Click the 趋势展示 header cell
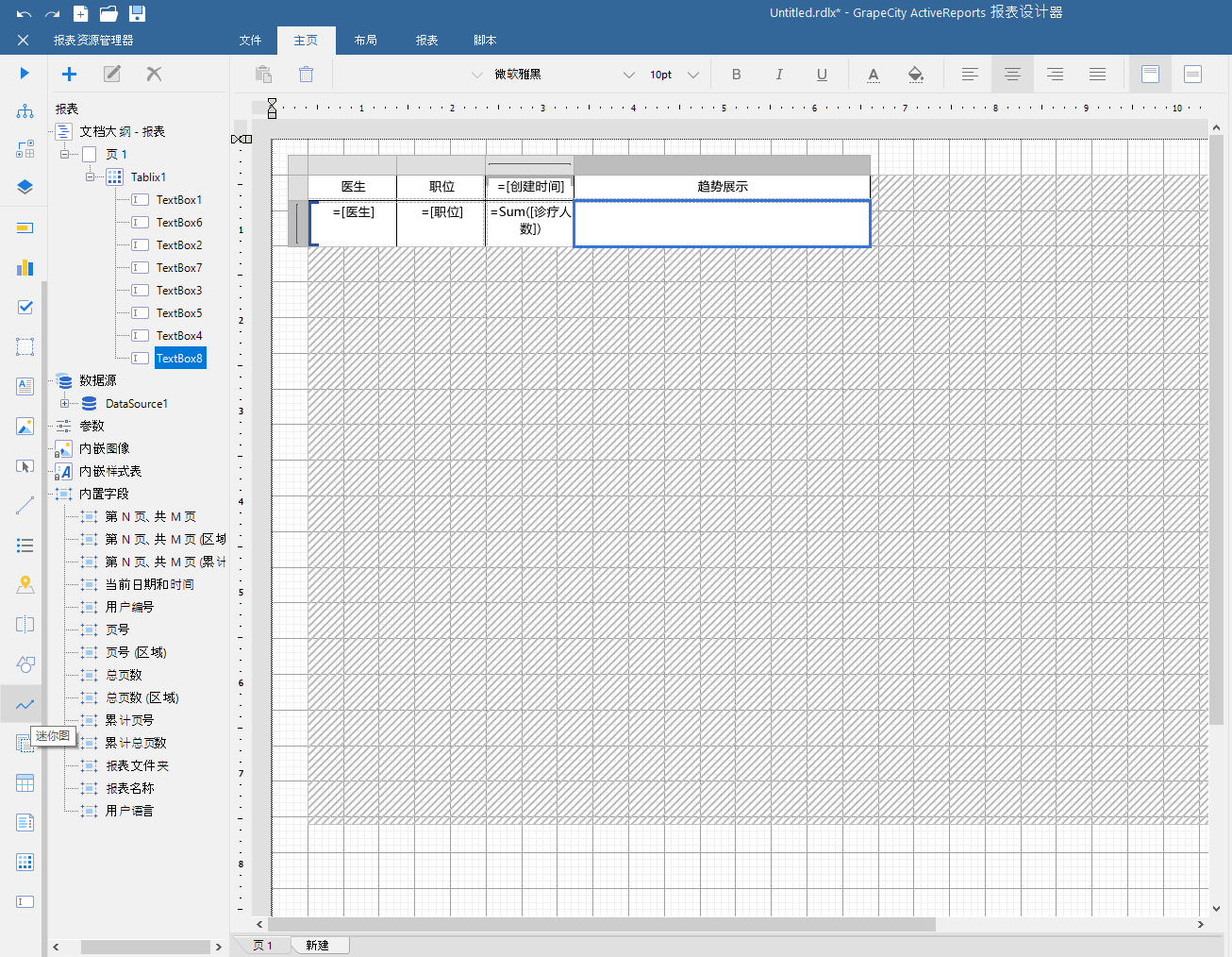Image resolution: width=1232 pixels, height=957 pixels. pyautogui.click(x=722, y=187)
